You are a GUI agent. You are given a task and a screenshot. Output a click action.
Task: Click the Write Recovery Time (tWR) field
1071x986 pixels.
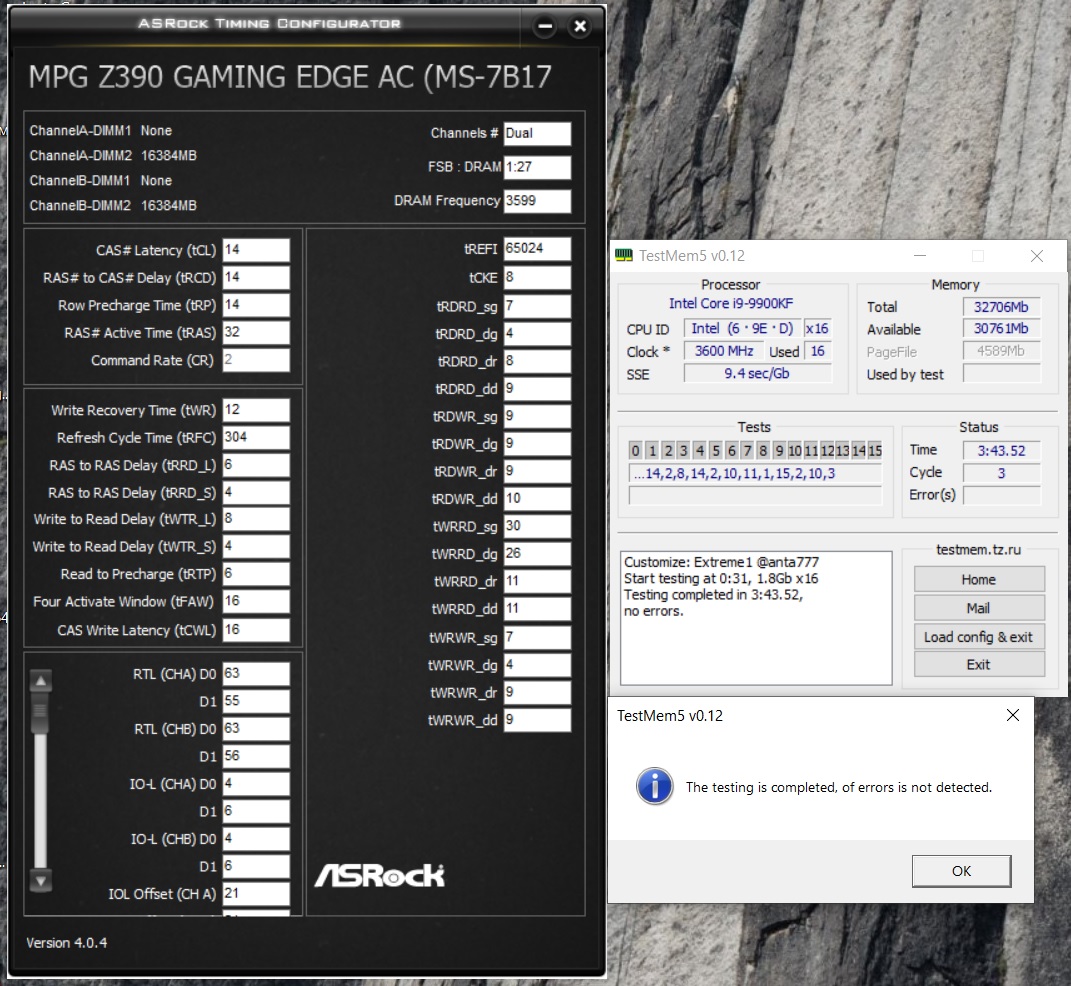(256, 410)
